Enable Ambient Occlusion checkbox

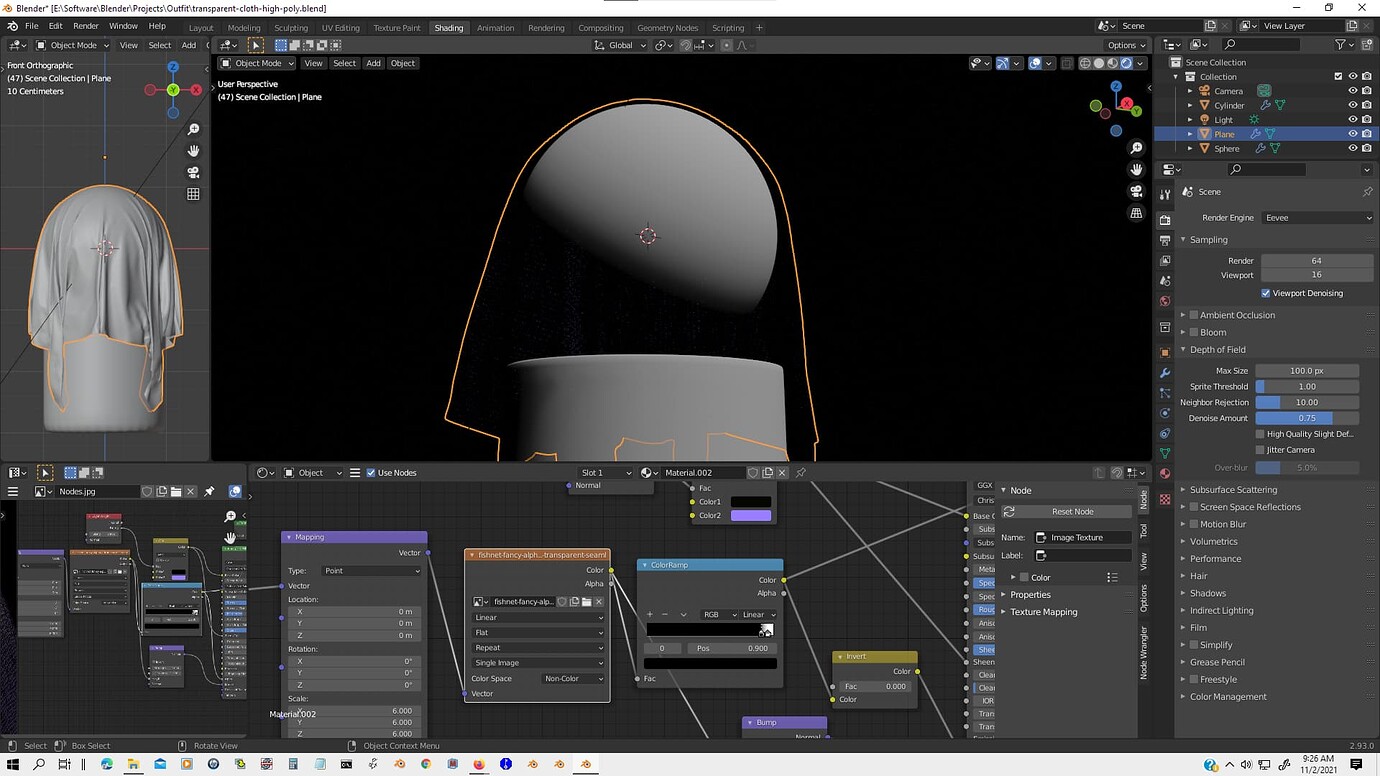tap(1193, 315)
